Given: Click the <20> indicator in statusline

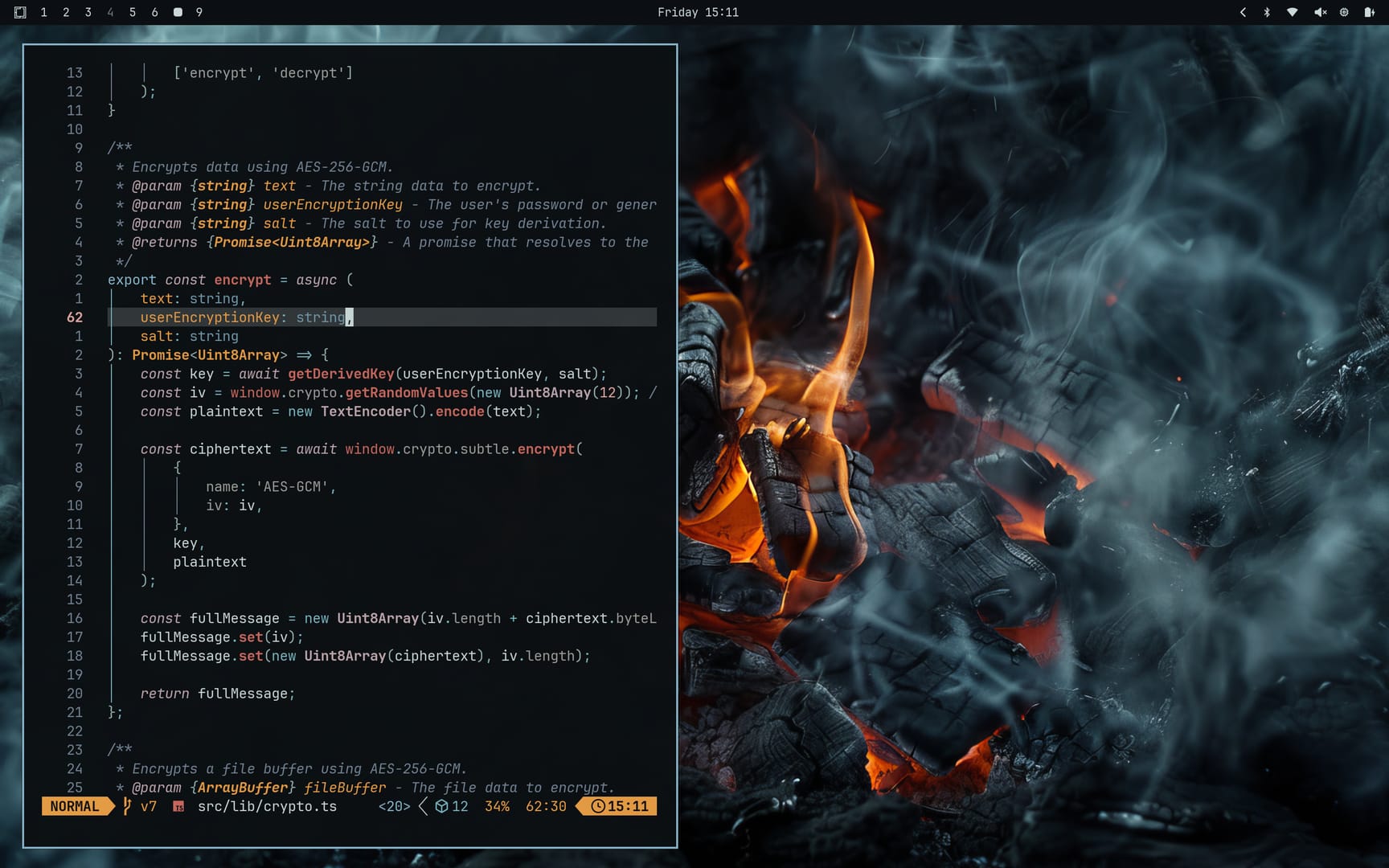Looking at the screenshot, I should pyautogui.click(x=394, y=806).
